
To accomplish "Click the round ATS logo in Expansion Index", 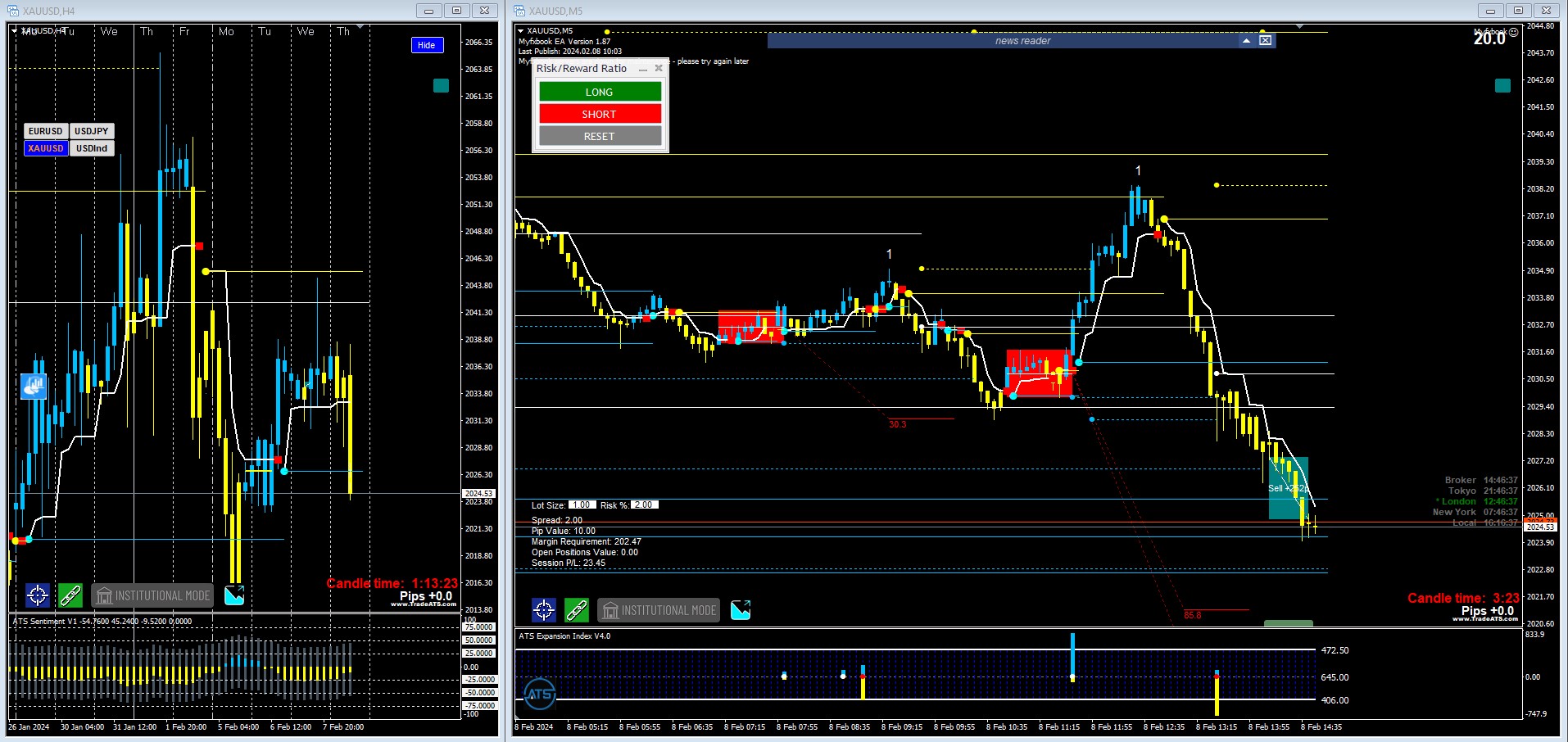I will [539, 694].
